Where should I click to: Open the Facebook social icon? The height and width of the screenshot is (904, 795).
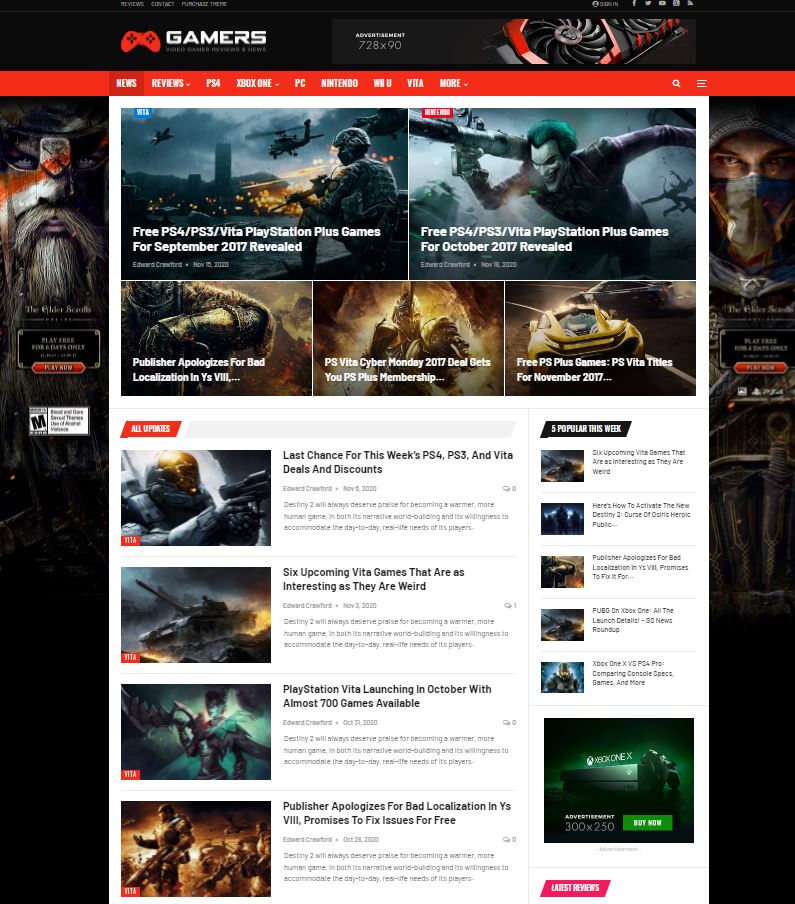pyautogui.click(x=634, y=4)
